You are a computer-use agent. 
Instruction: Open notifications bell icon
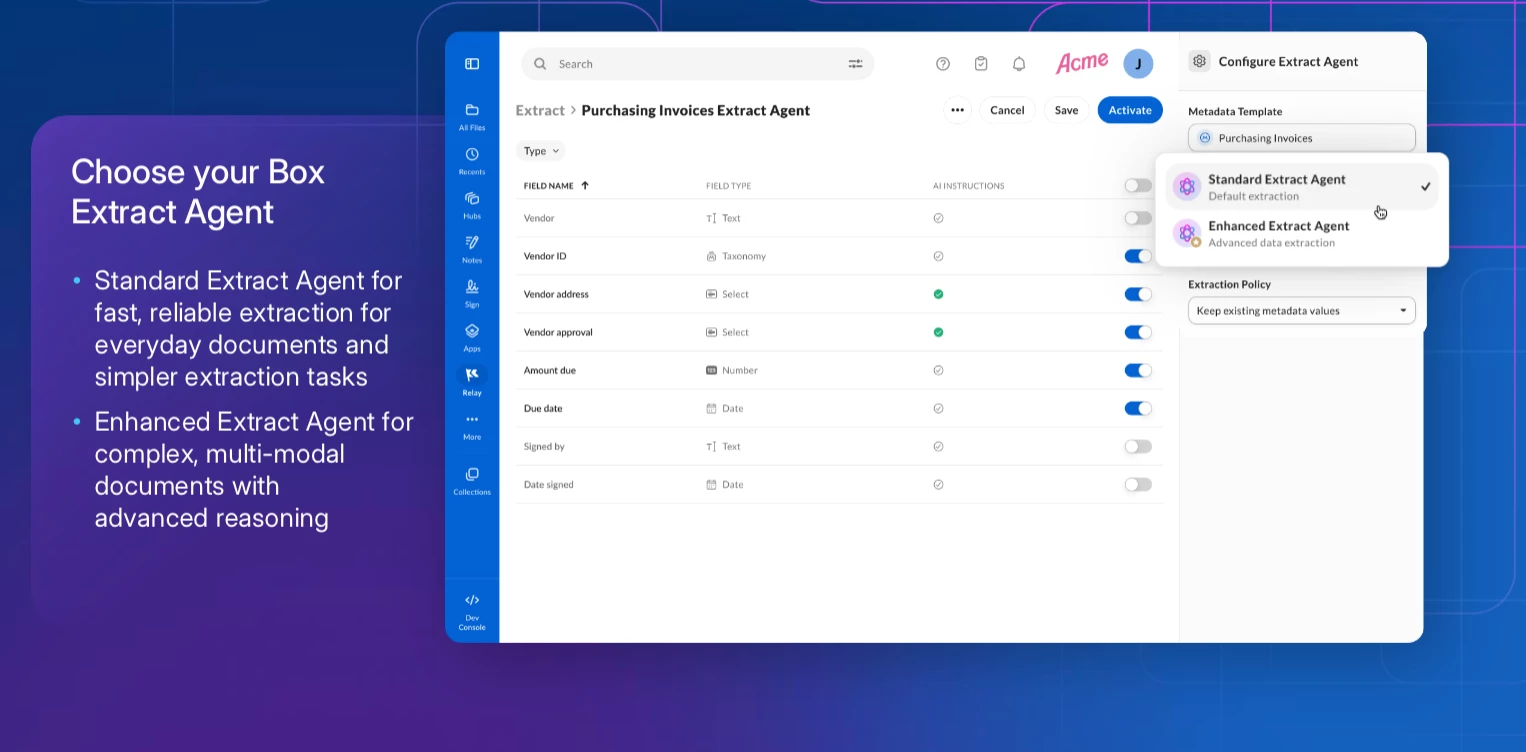pyautogui.click(x=1019, y=64)
